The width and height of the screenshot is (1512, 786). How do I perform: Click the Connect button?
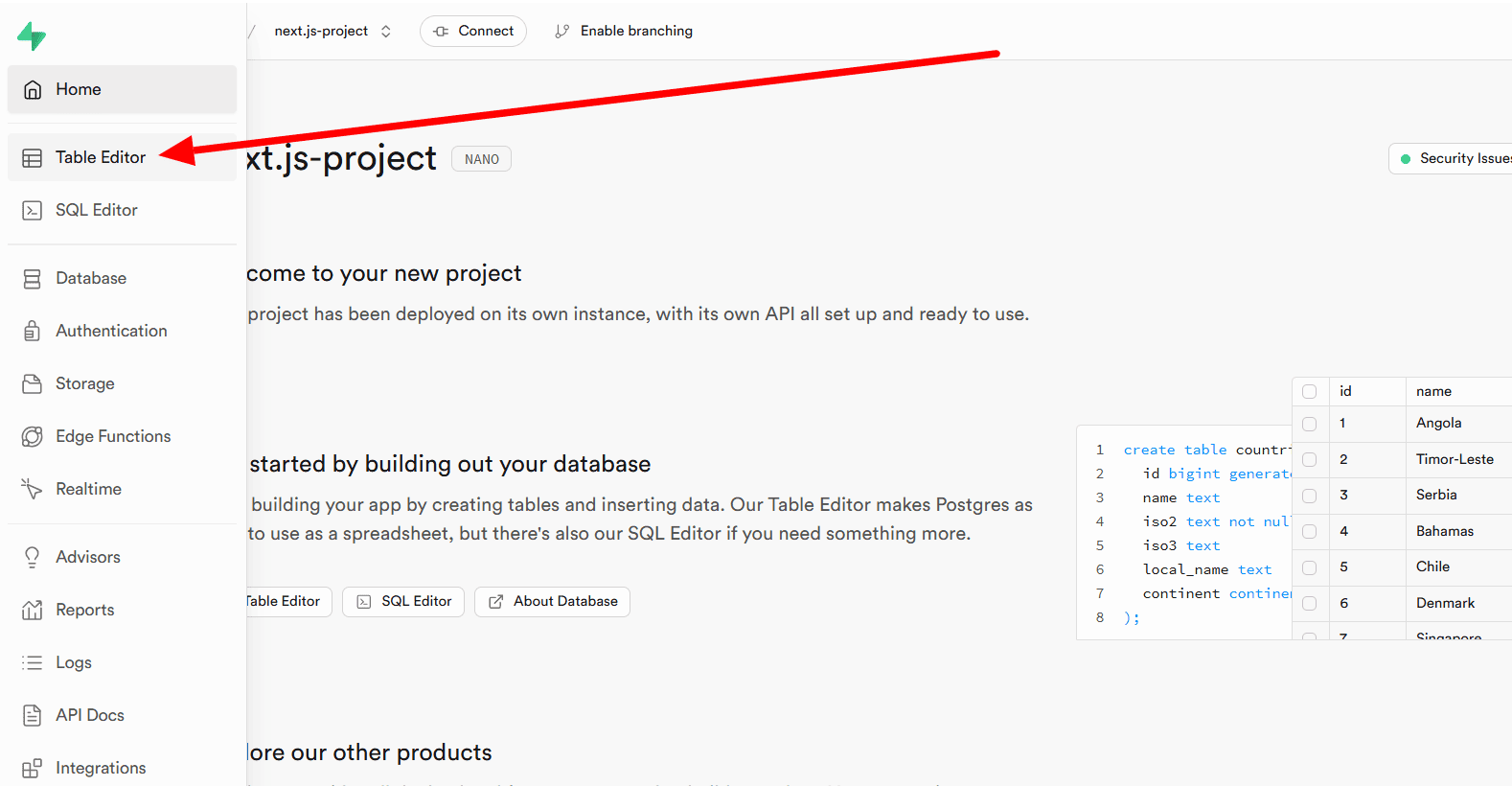(x=473, y=31)
